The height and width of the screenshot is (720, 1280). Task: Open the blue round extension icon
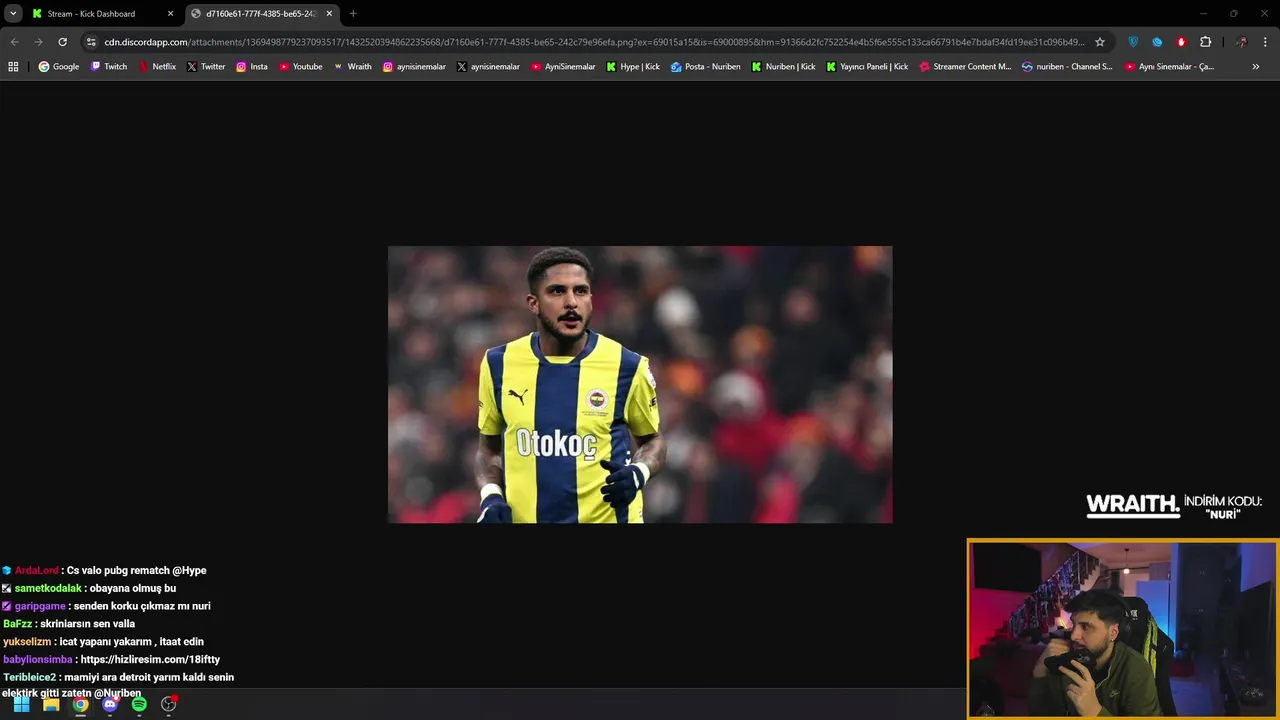[1157, 42]
